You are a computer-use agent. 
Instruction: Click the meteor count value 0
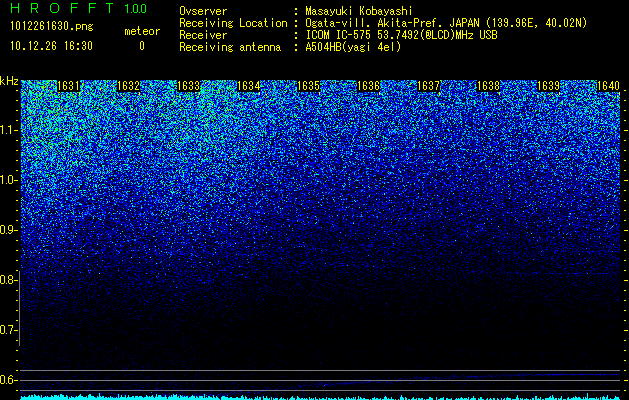click(142, 46)
